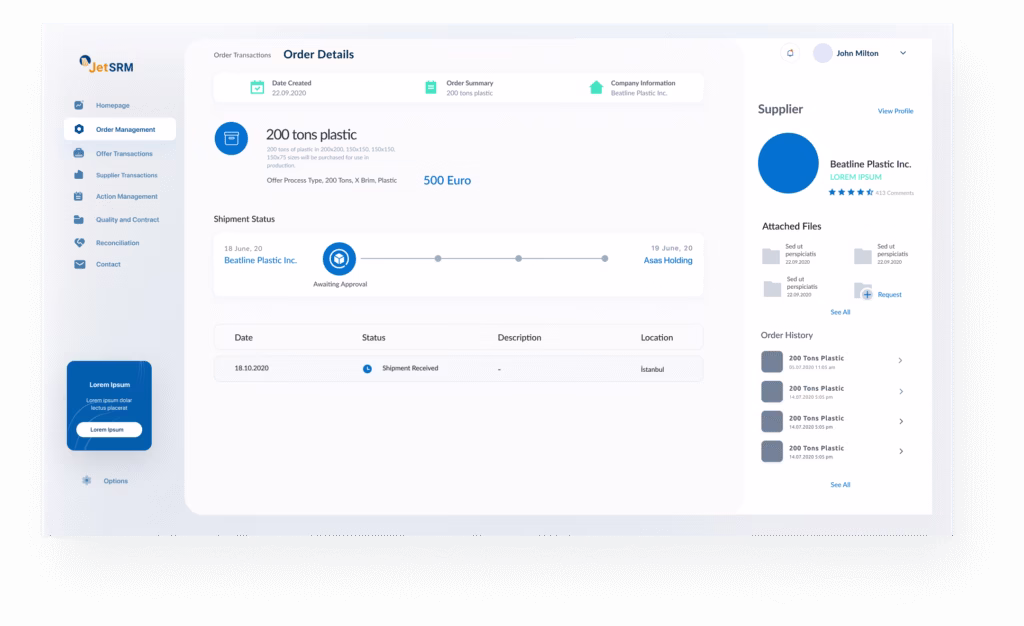Click the Reconciliation handshake icon
Screen dimensions: 1024x626
[x=79, y=242]
